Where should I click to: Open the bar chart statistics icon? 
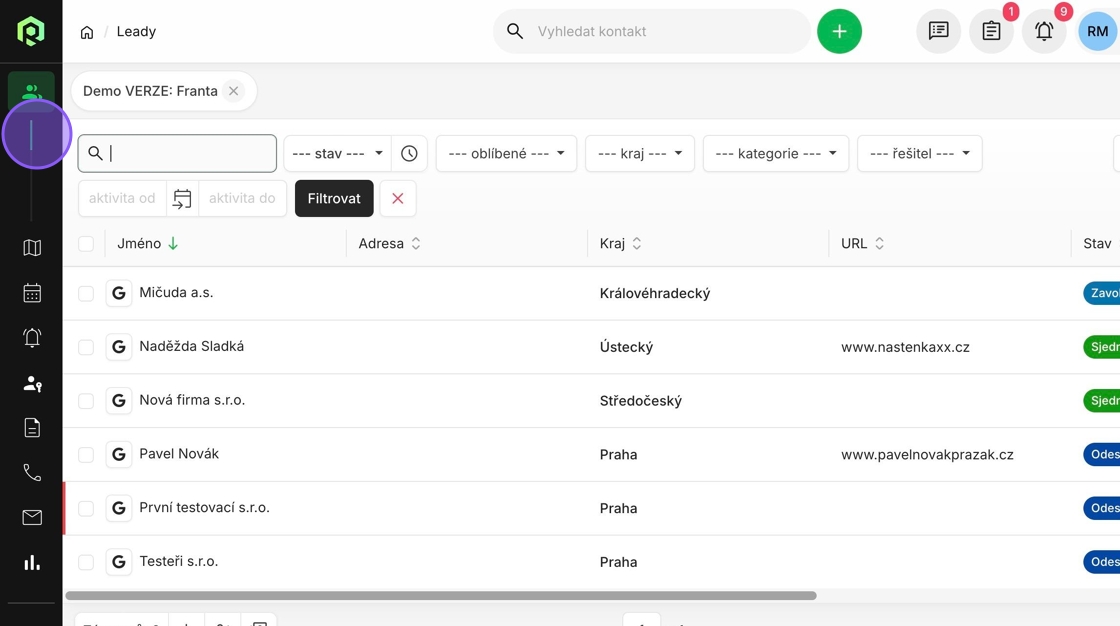32,562
